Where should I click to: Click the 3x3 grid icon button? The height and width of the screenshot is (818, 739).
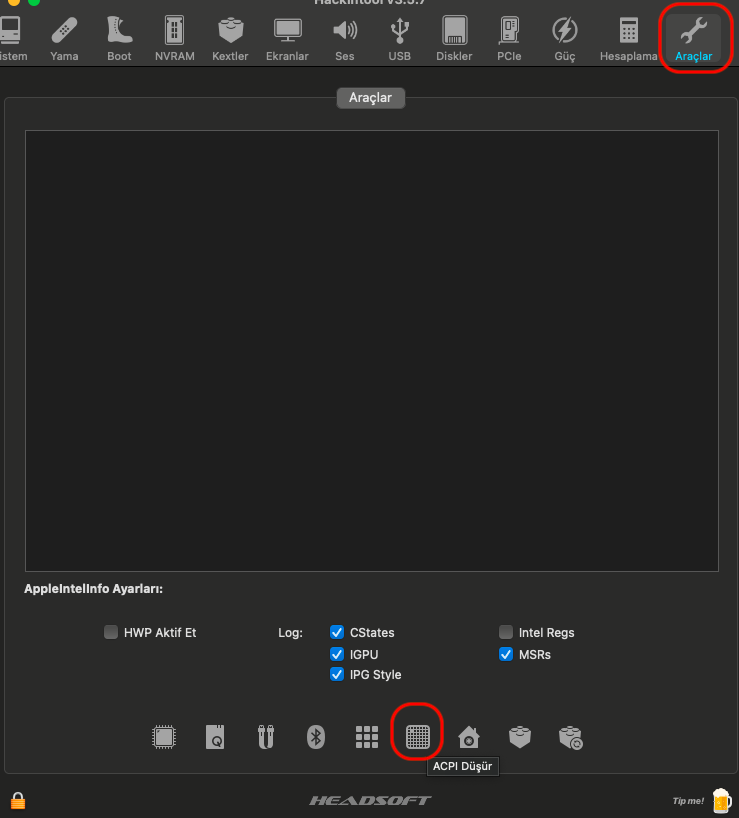tap(367, 737)
